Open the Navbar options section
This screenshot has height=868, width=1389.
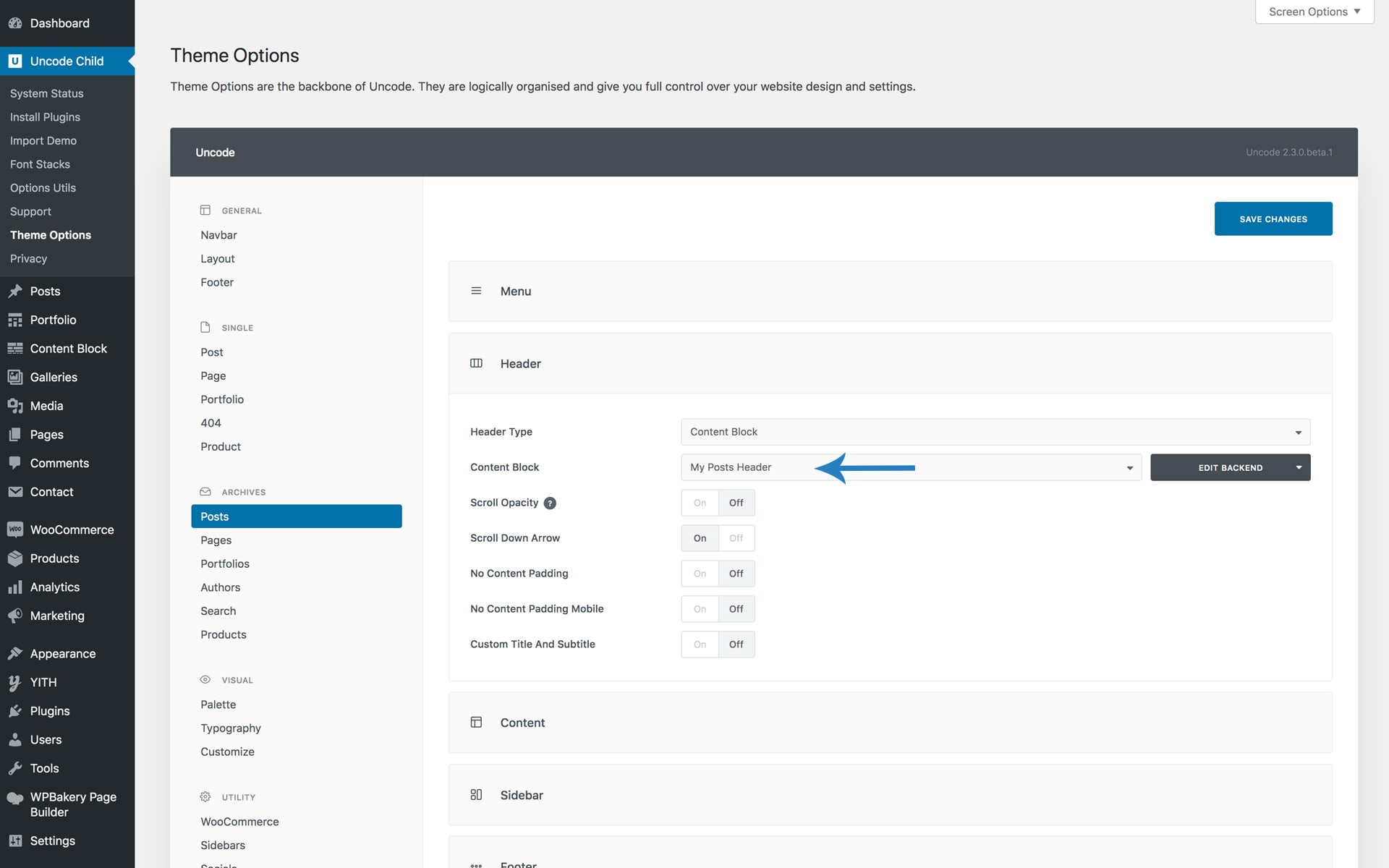218,235
